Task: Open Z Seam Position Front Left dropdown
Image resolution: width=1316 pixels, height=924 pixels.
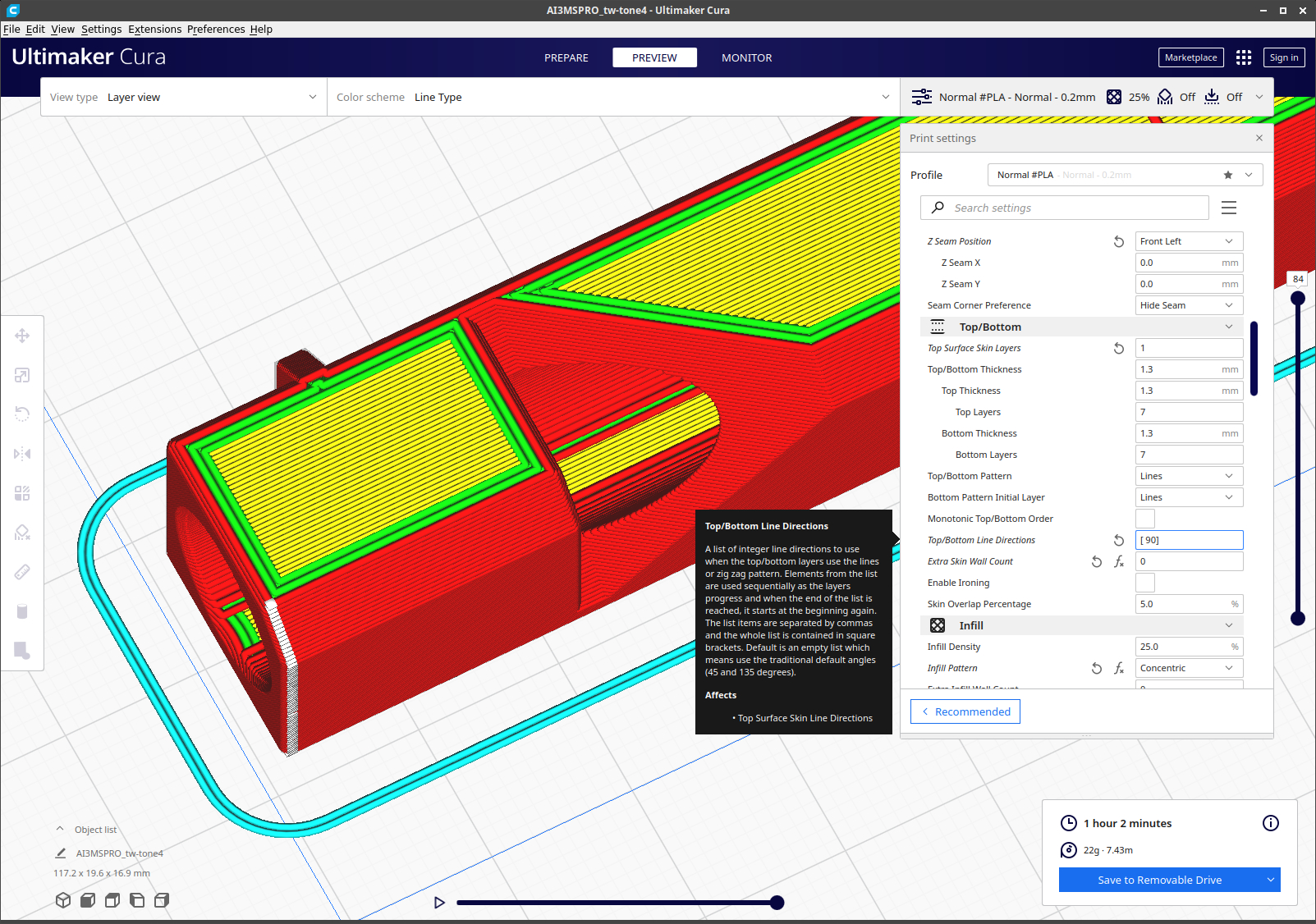Action: click(1190, 241)
